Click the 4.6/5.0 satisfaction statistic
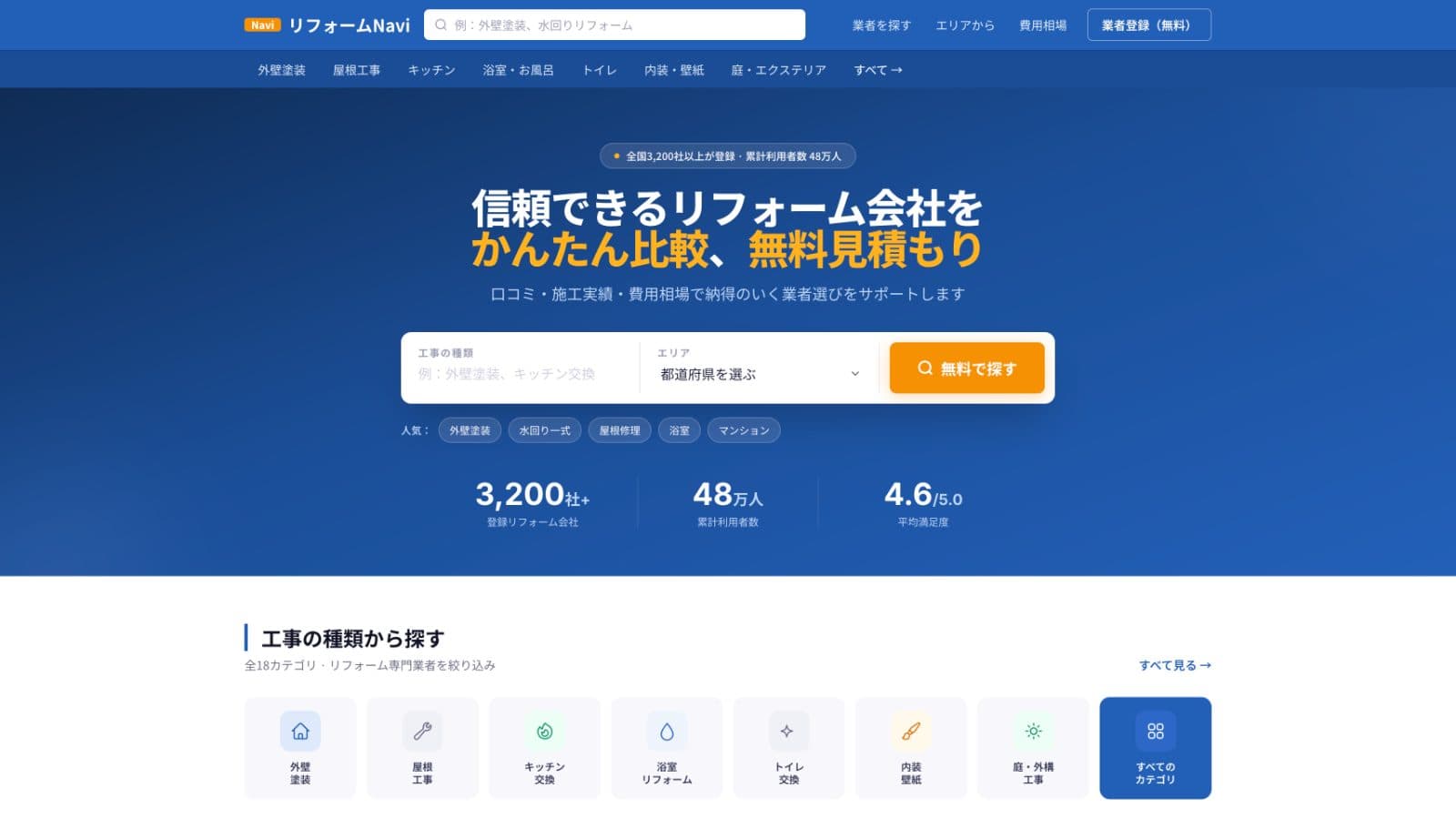This screenshot has width=1456, height=838. point(923,502)
